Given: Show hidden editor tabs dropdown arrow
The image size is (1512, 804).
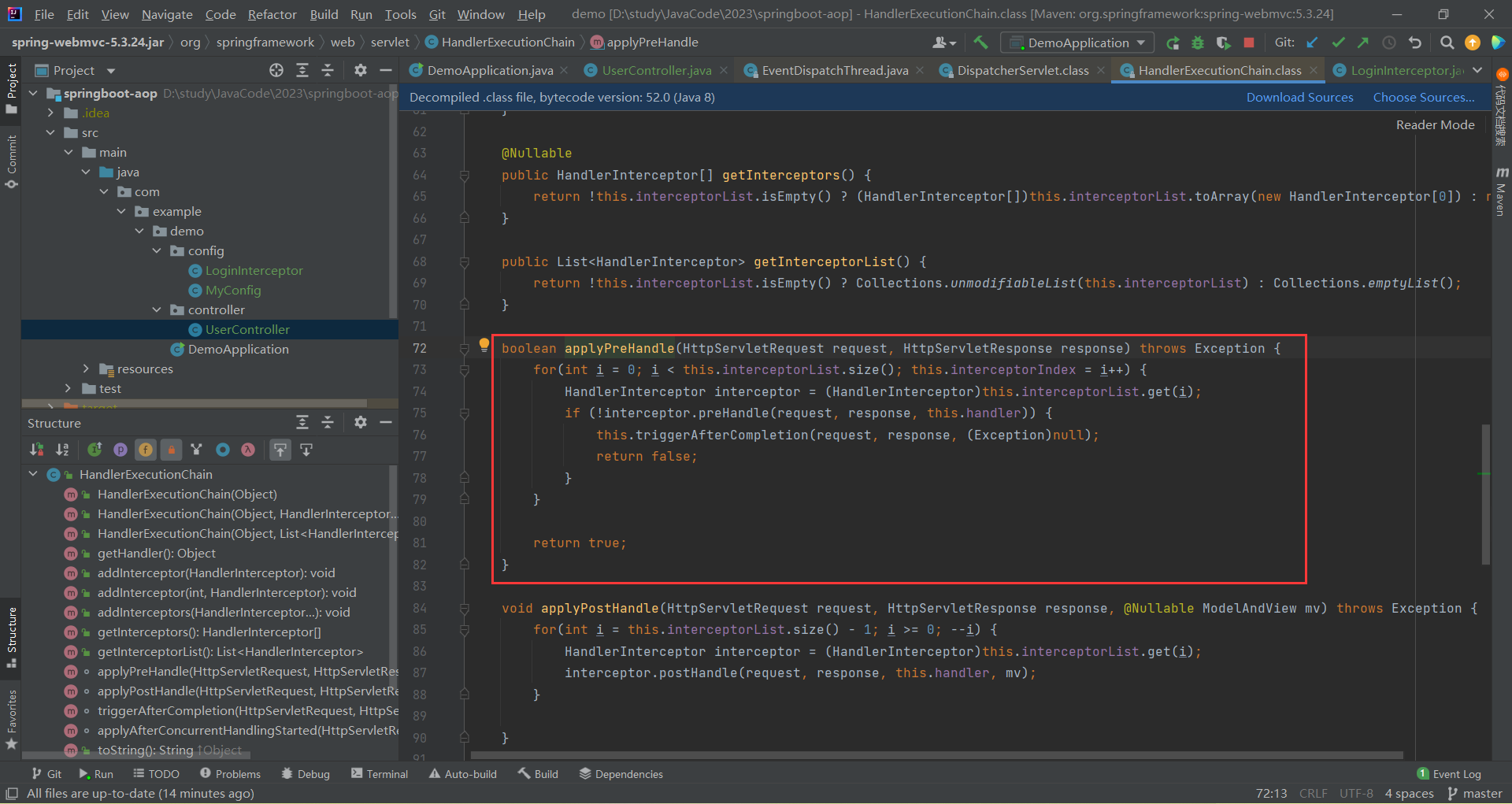Looking at the screenshot, I should 1478,70.
